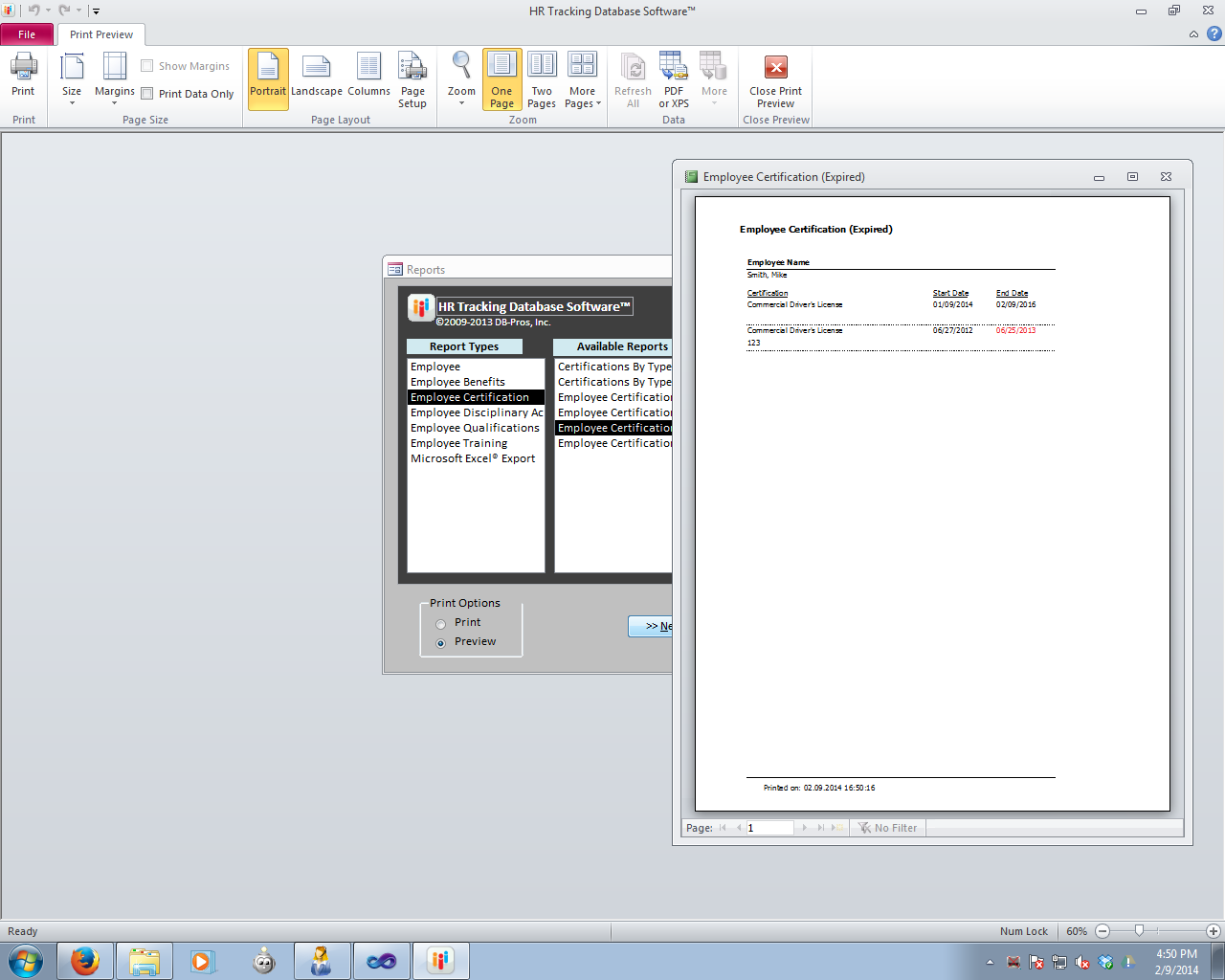Open the Columns layout settings
Screen dimensions: 1225x980
(x=368, y=77)
